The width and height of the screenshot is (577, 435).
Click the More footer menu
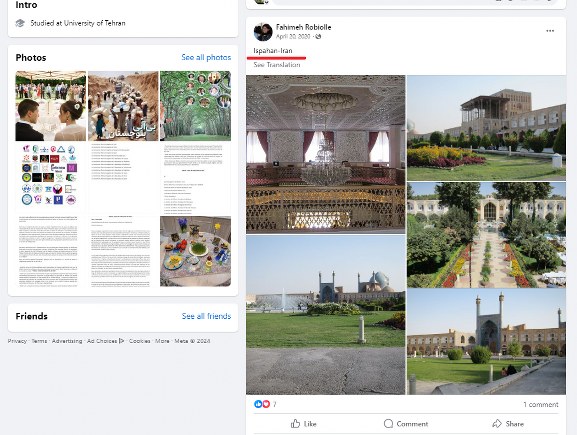(x=162, y=341)
